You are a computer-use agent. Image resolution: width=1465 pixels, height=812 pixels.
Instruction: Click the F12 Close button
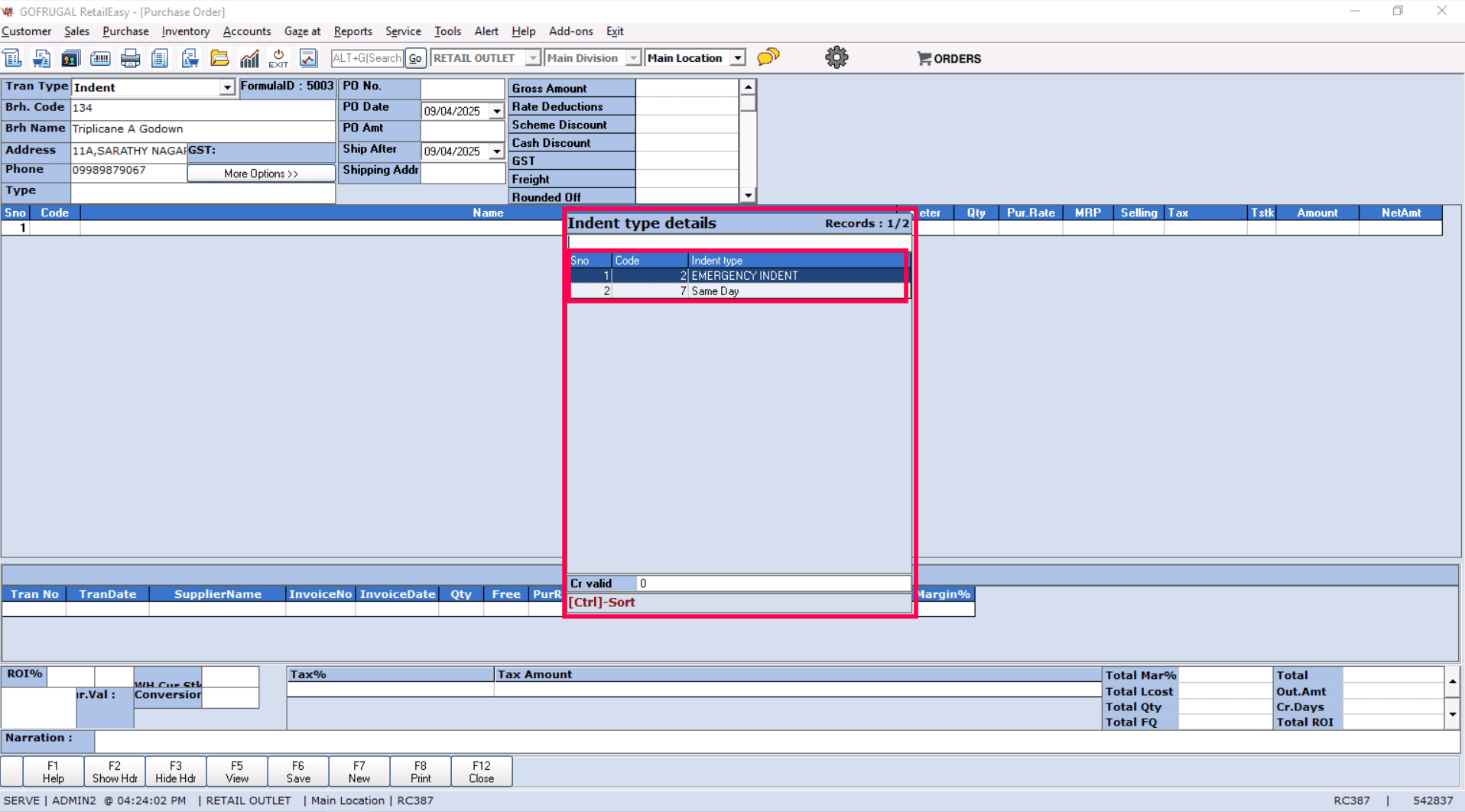pyautogui.click(x=482, y=771)
